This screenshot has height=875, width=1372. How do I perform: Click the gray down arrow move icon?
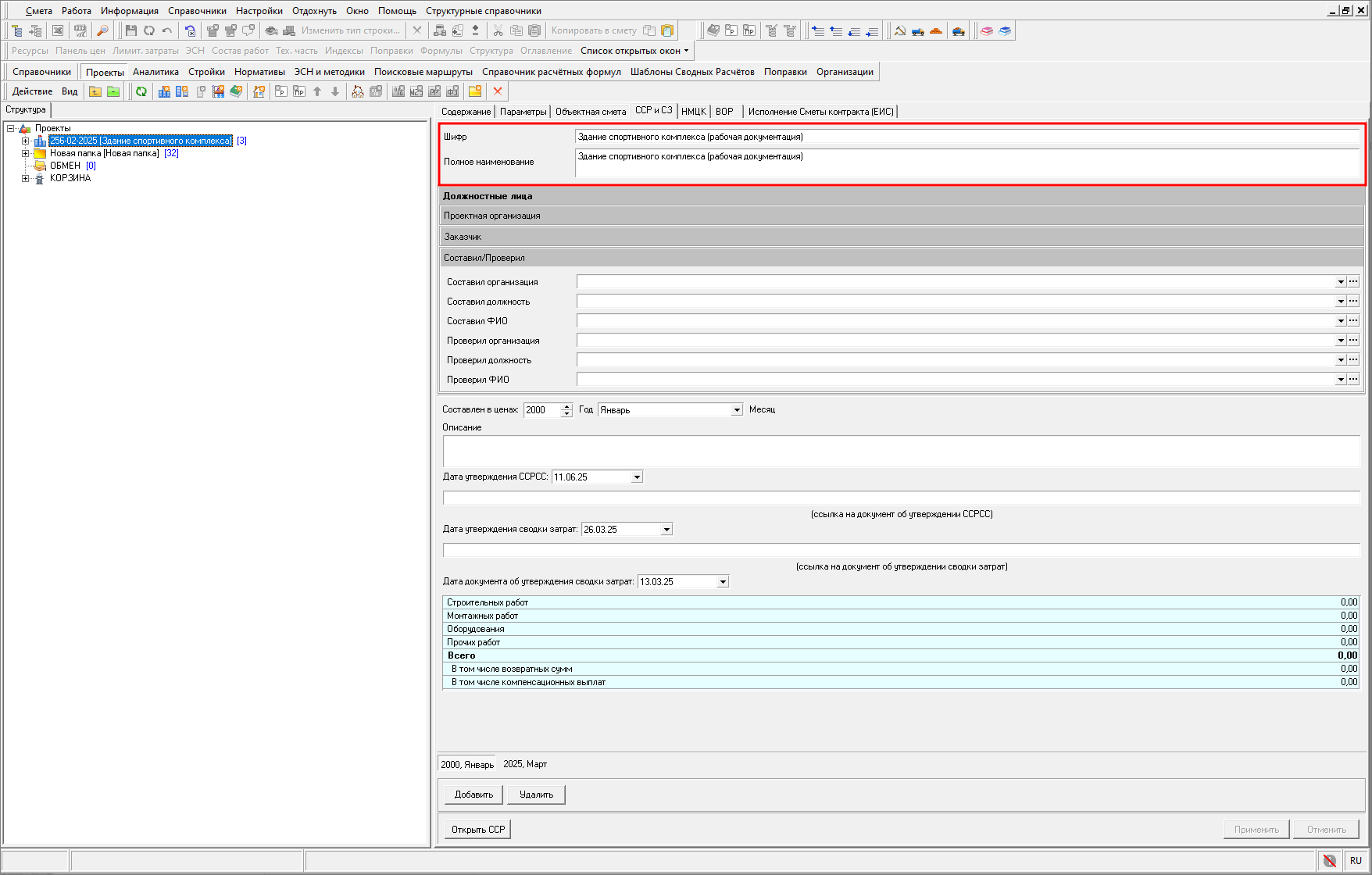point(335,91)
